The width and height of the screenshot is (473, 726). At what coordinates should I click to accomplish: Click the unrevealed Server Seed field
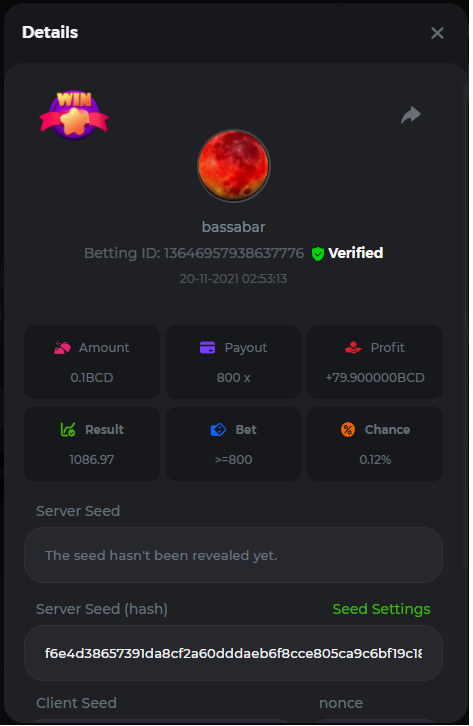pyautogui.click(x=233, y=555)
